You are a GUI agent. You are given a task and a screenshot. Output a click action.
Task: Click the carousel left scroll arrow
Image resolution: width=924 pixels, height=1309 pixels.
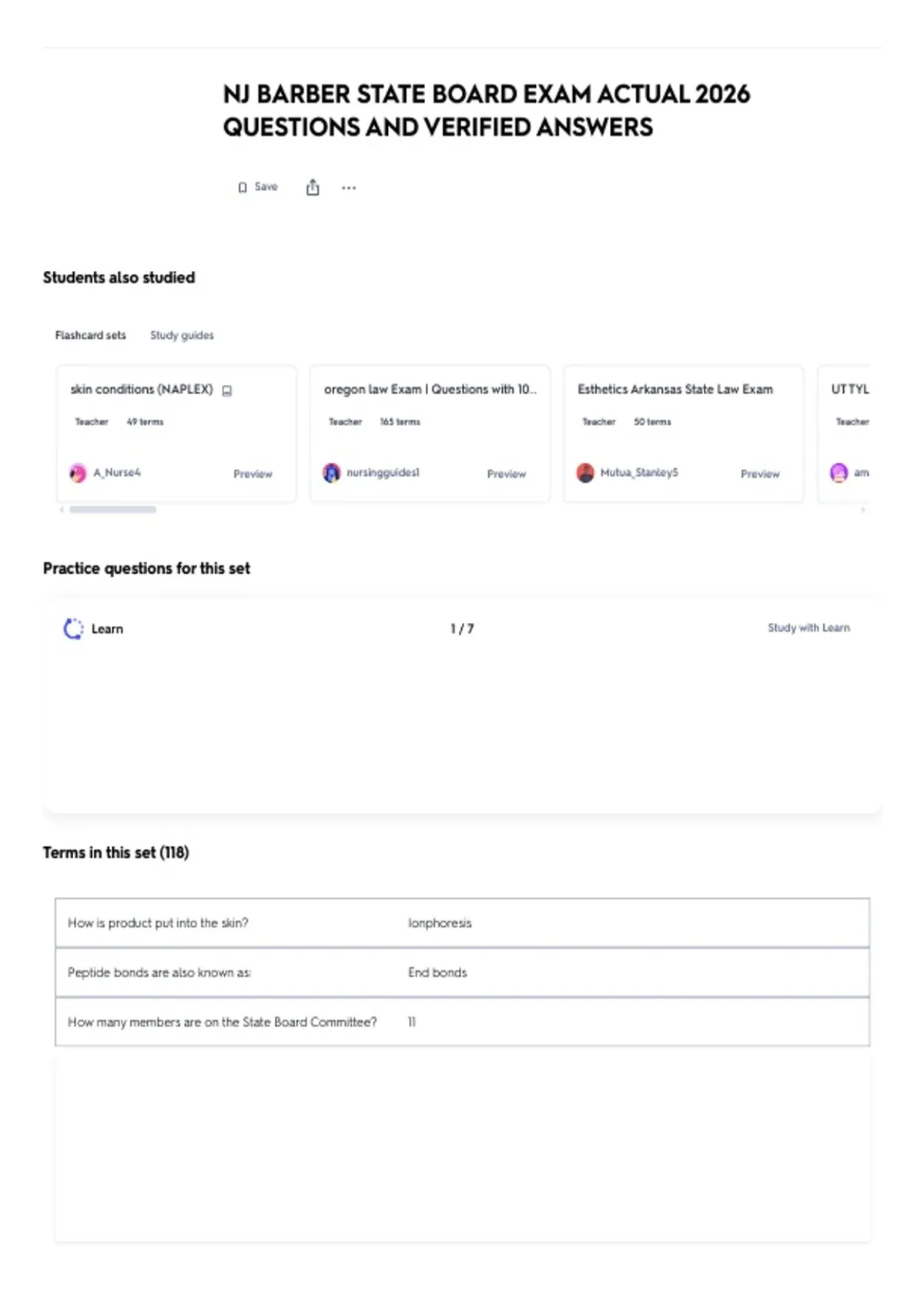pyautogui.click(x=62, y=510)
